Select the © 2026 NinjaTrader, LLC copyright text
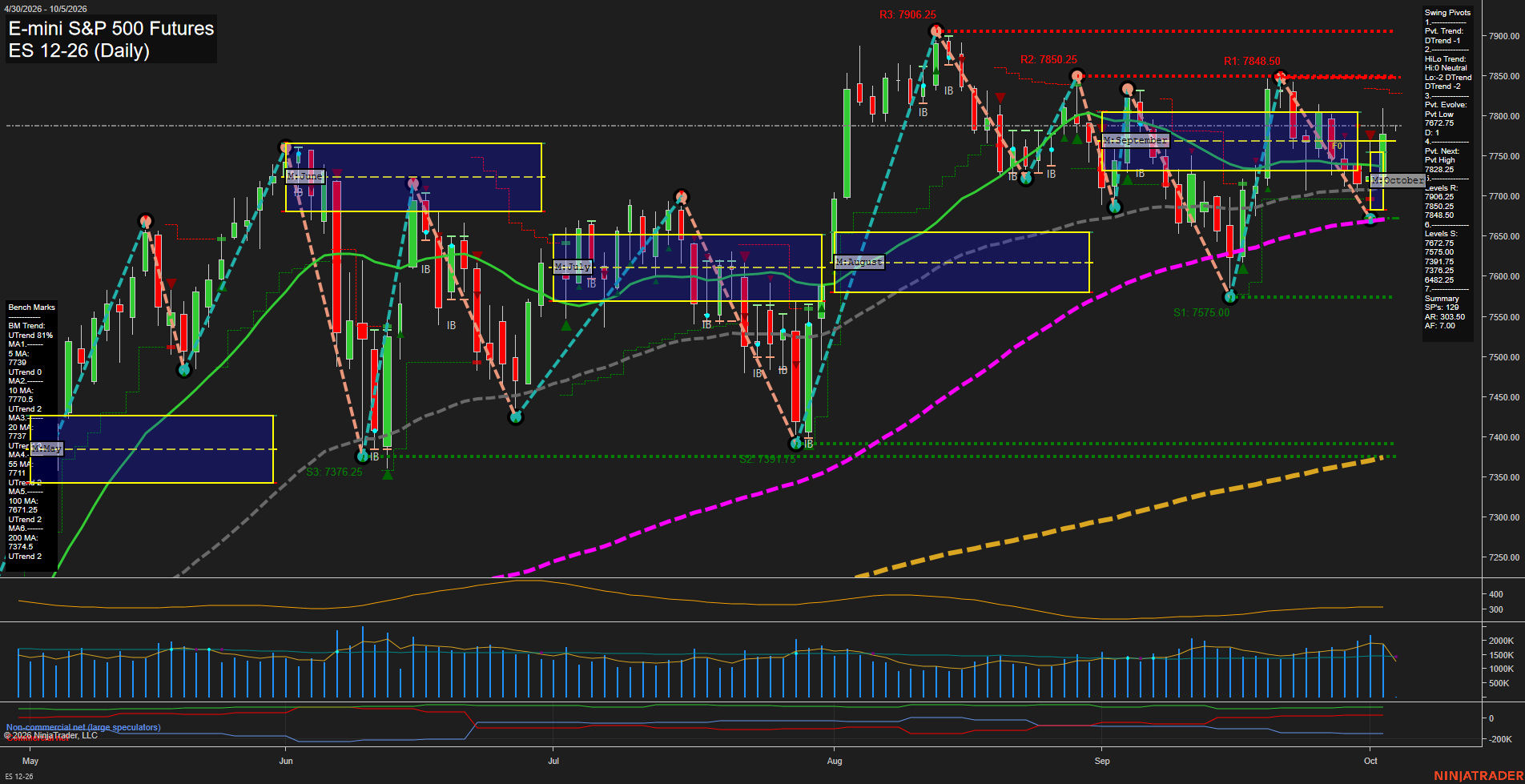 50,735
